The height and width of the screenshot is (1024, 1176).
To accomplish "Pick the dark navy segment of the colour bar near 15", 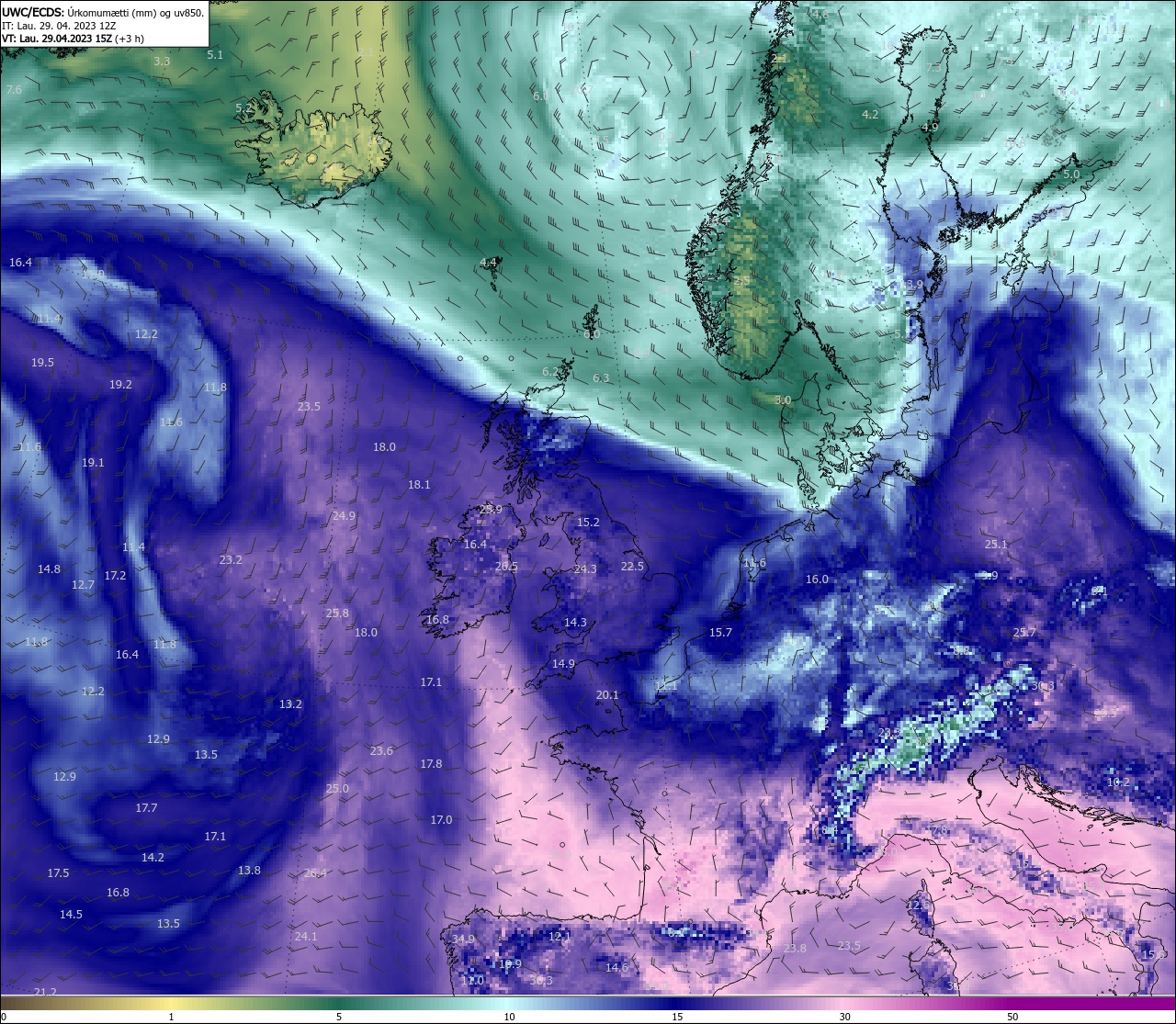I will pos(677,1002).
